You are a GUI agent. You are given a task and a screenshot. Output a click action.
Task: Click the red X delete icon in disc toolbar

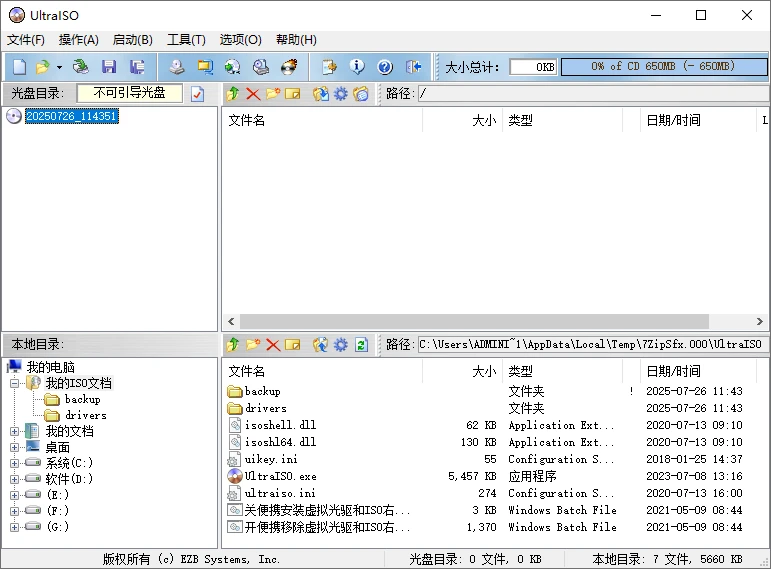point(253,93)
